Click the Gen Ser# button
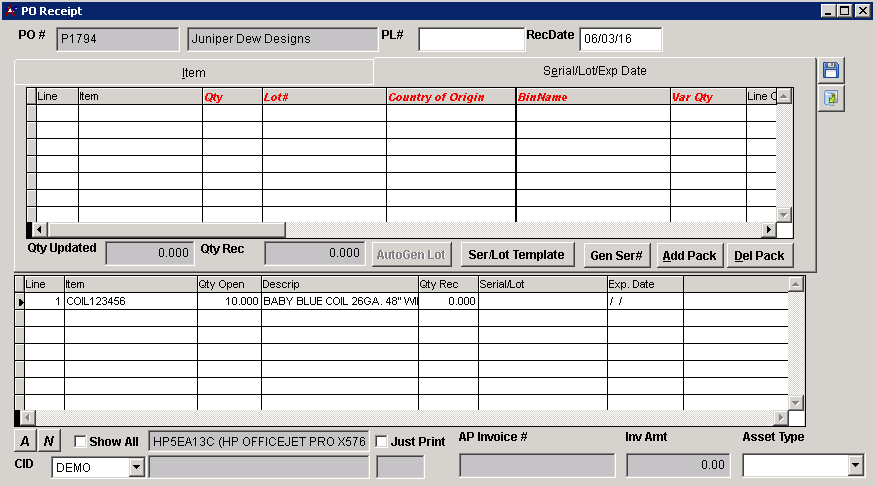 pyautogui.click(x=617, y=255)
